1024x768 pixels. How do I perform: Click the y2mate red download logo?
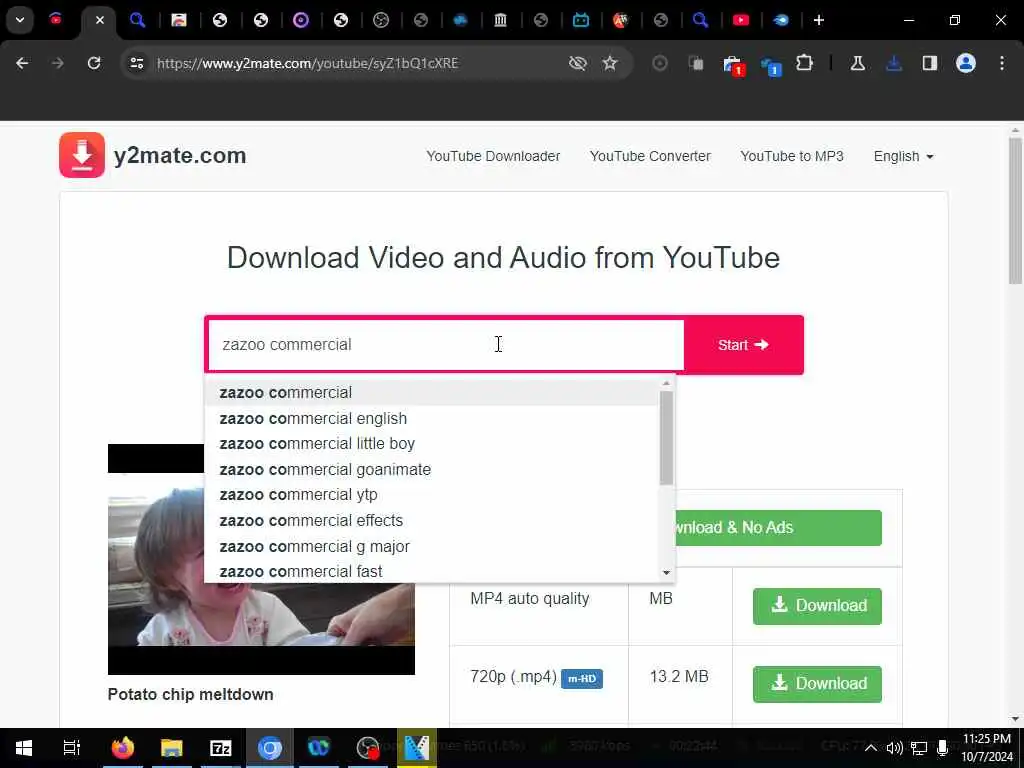pyautogui.click(x=82, y=155)
